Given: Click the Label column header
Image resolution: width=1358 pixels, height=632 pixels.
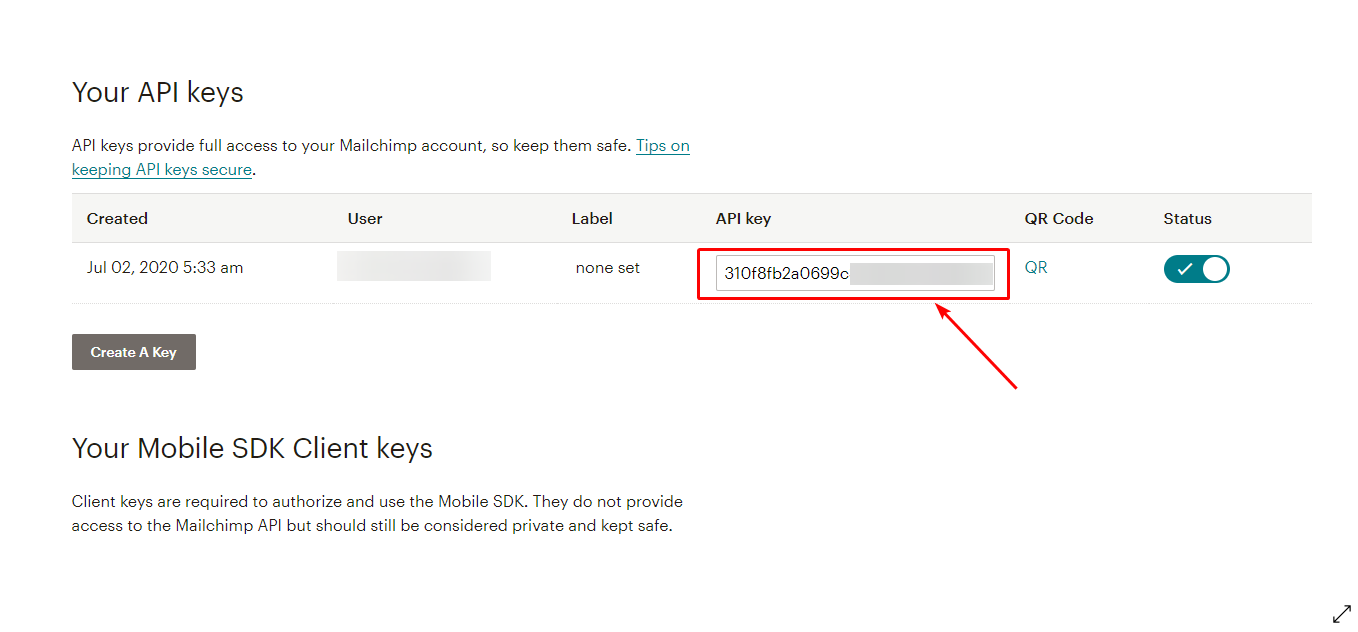Looking at the screenshot, I should tap(592, 218).
